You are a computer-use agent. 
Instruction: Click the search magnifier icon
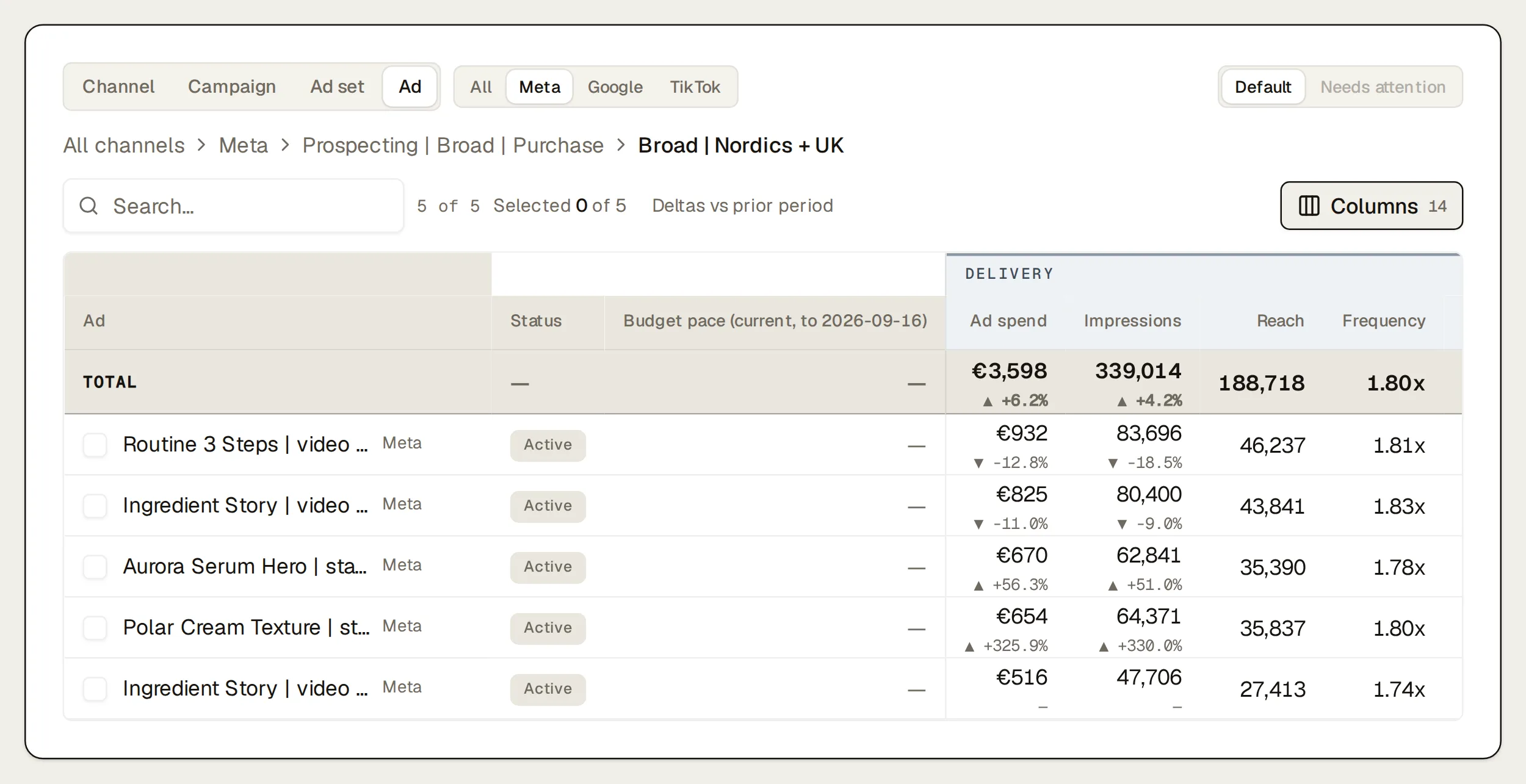pyautogui.click(x=89, y=206)
